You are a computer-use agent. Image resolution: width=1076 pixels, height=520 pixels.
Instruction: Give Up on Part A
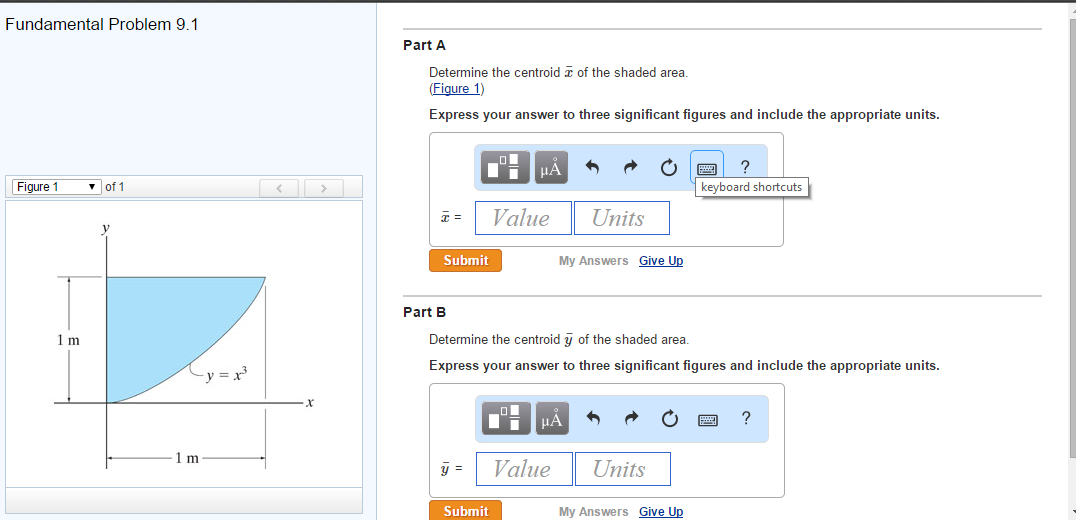coord(661,261)
